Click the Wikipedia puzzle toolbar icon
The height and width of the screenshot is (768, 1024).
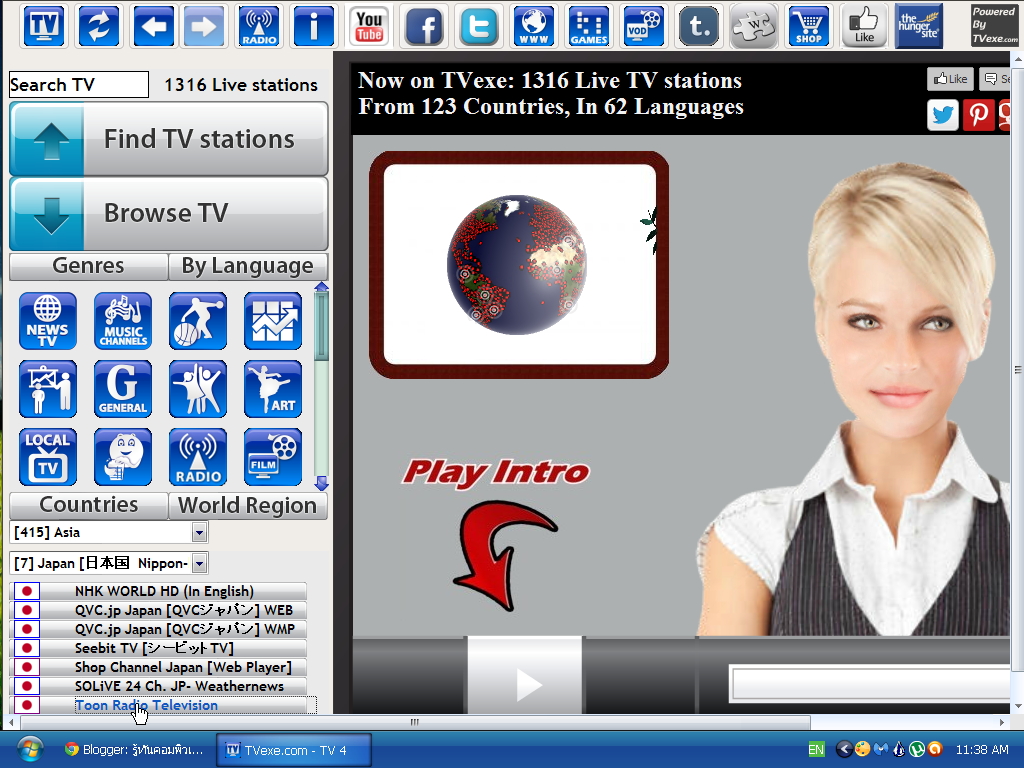coord(754,26)
